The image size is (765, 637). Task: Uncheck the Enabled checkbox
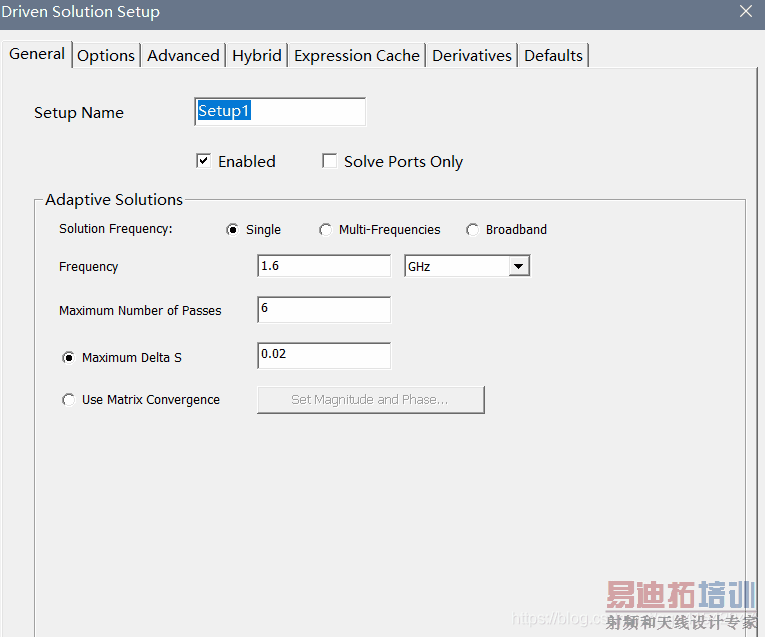204,161
